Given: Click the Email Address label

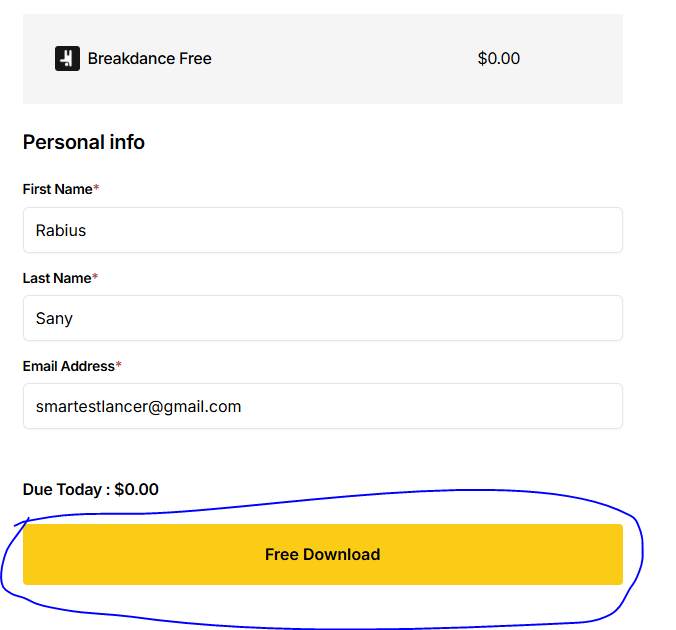Looking at the screenshot, I should tap(69, 366).
